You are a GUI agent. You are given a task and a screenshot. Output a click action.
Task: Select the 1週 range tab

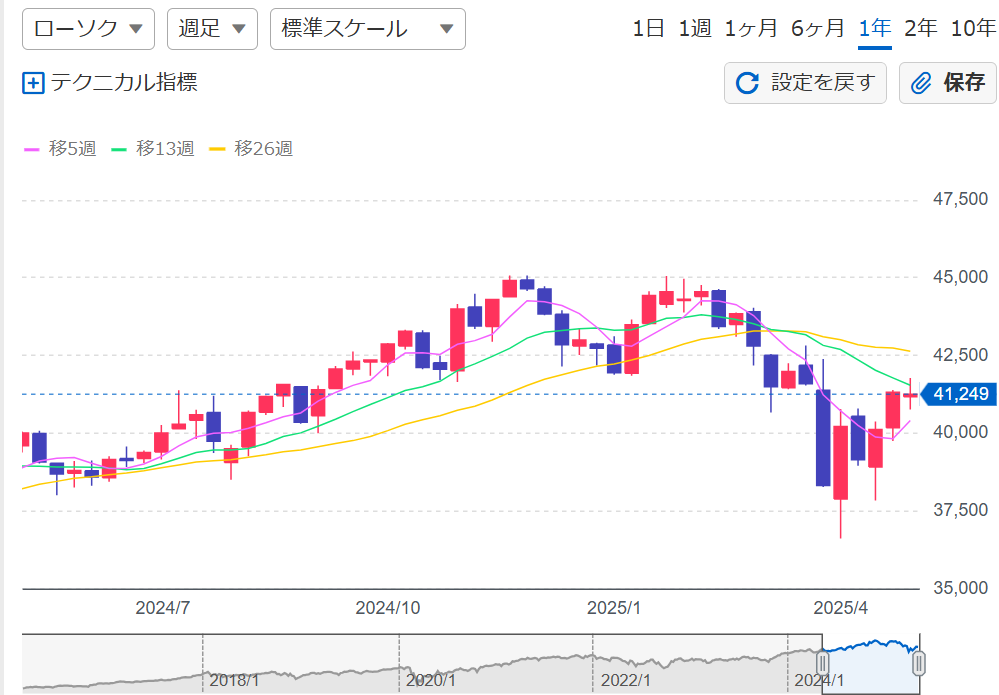click(694, 29)
